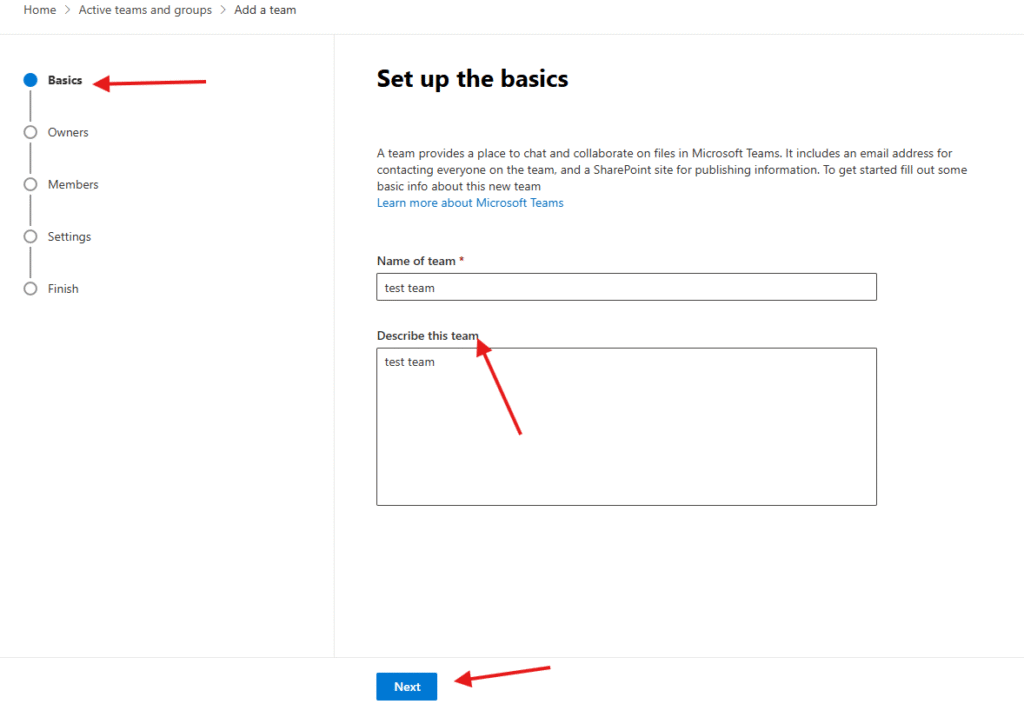Click the Name of team field label
This screenshot has height=704, width=1024.
pos(416,261)
